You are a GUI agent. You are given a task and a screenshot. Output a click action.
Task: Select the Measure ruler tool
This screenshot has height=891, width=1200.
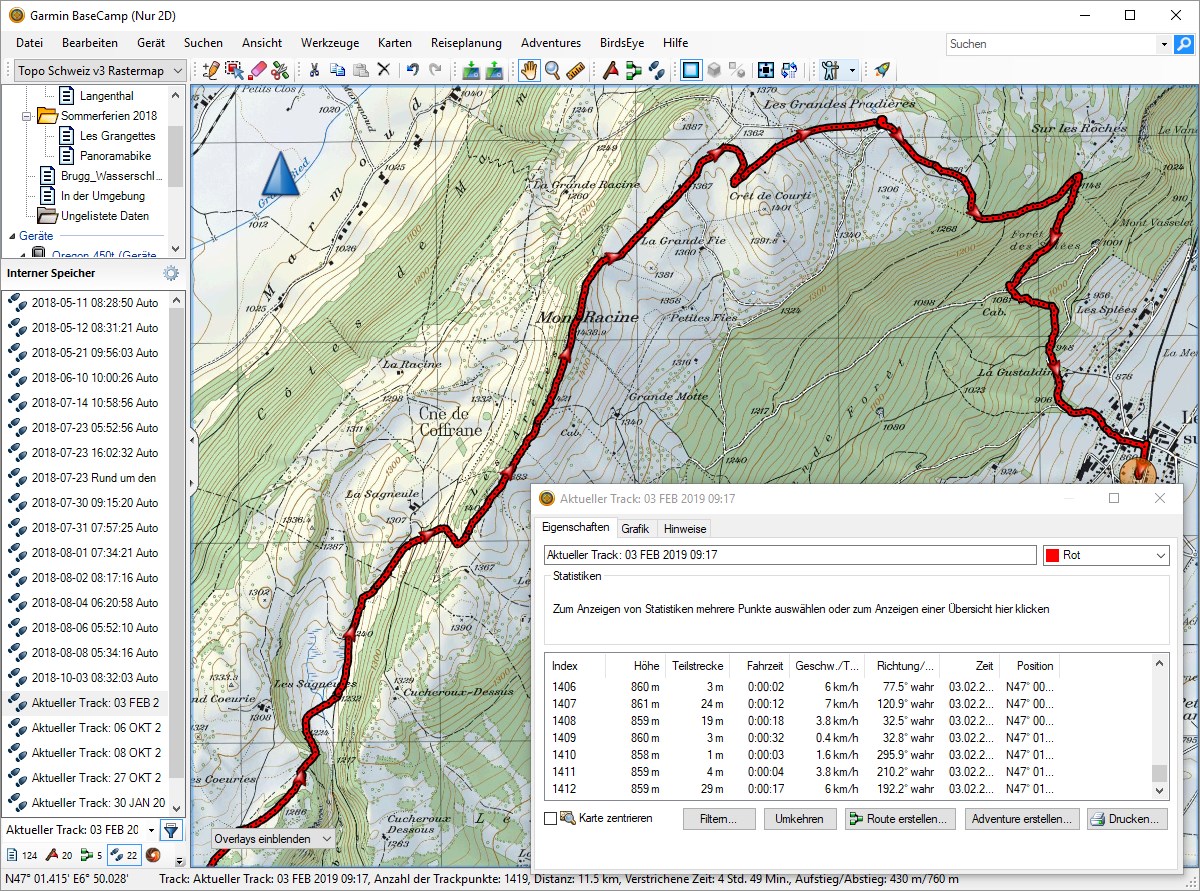click(575, 70)
